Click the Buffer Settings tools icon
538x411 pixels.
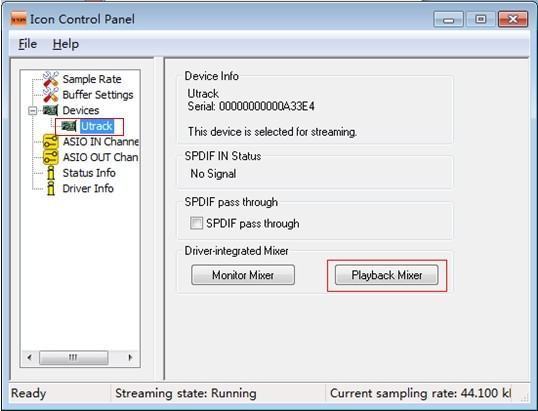coord(51,95)
